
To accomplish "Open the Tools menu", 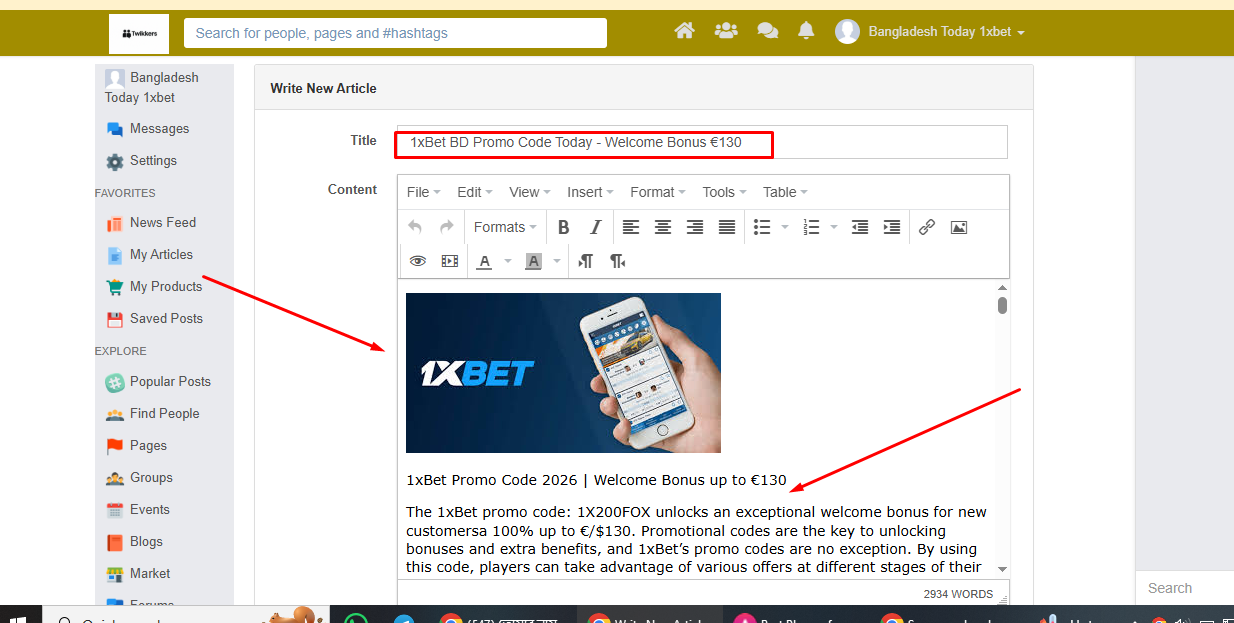I will pyautogui.click(x=723, y=192).
